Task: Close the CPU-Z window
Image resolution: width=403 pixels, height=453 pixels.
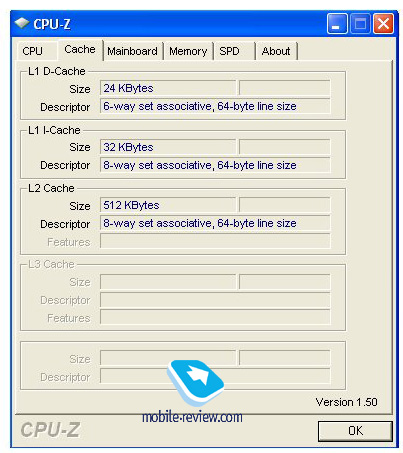Action: (383, 24)
